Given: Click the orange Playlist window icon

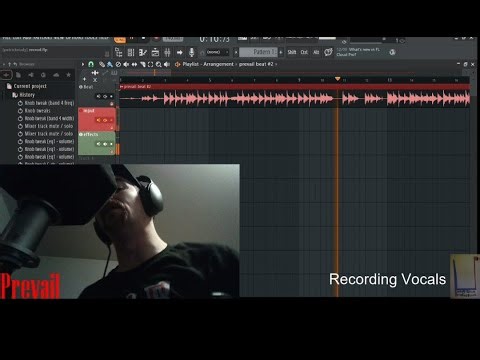Looking at the screenshot, I should click(x=178, y=64).
